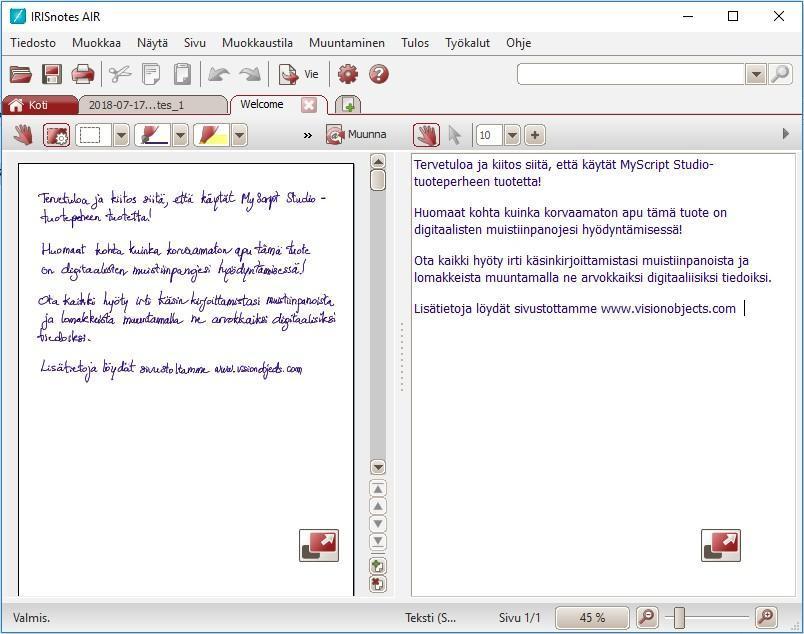This screenshot has width=804, height=634.
Task: Click the zoom slider handle in status bar
Action: tap(679, 618)
